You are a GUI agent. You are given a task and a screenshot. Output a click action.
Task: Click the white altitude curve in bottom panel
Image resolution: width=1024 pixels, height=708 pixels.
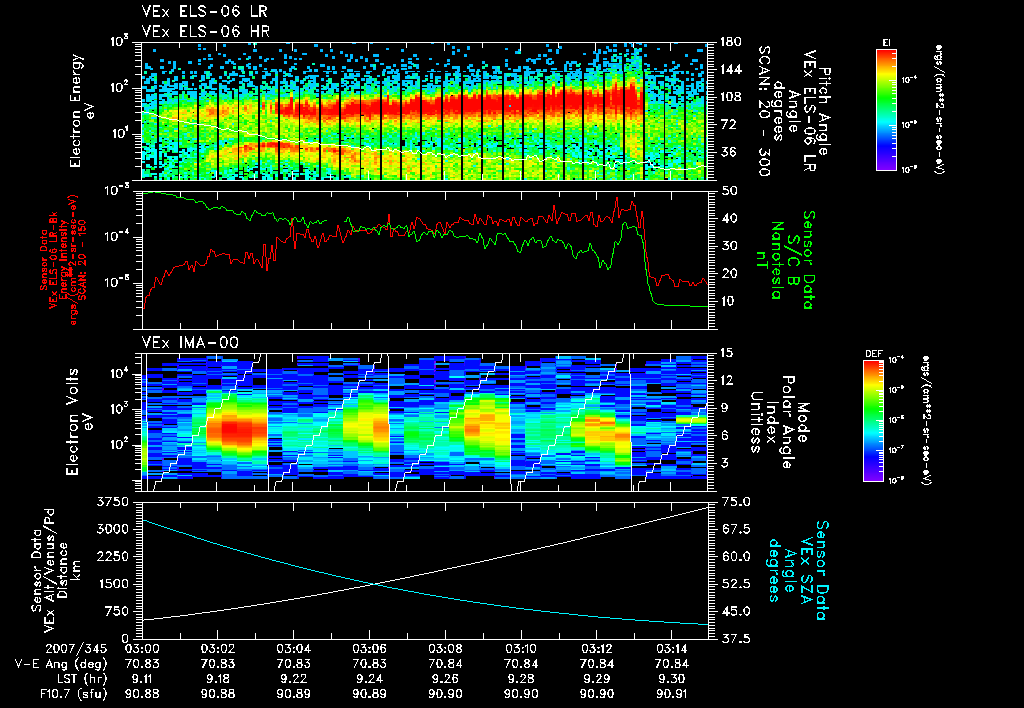pyautogui.click(x=522, y=555)
